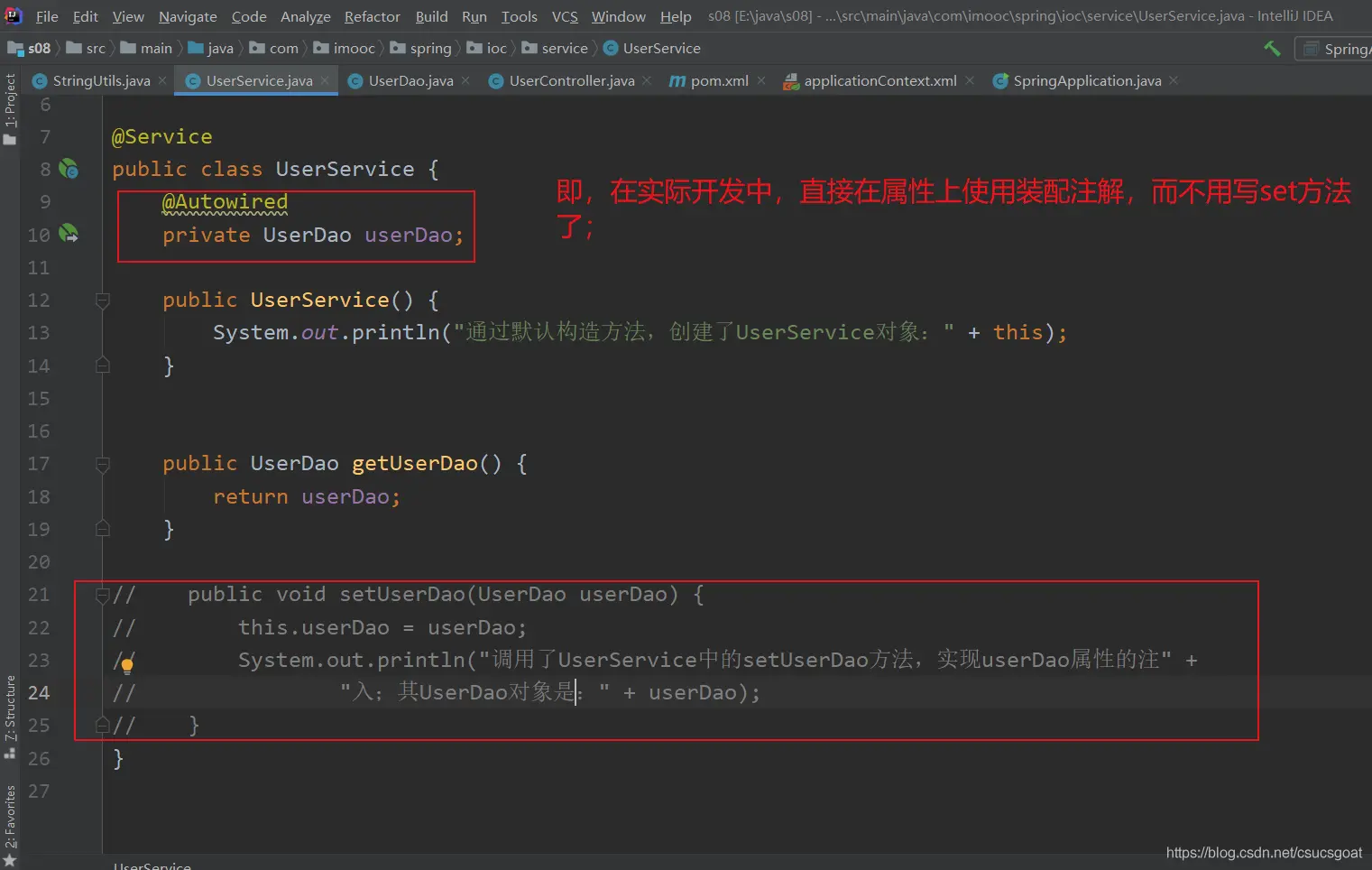Click autowired dependency gutter icon on line 10

tap(69, 234)
